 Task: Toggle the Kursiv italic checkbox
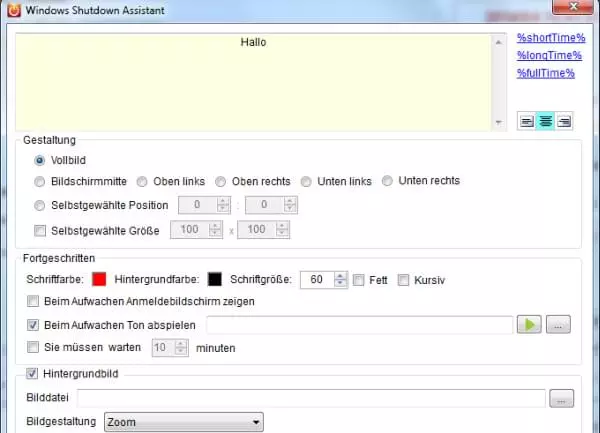click(x=403, y=280)
